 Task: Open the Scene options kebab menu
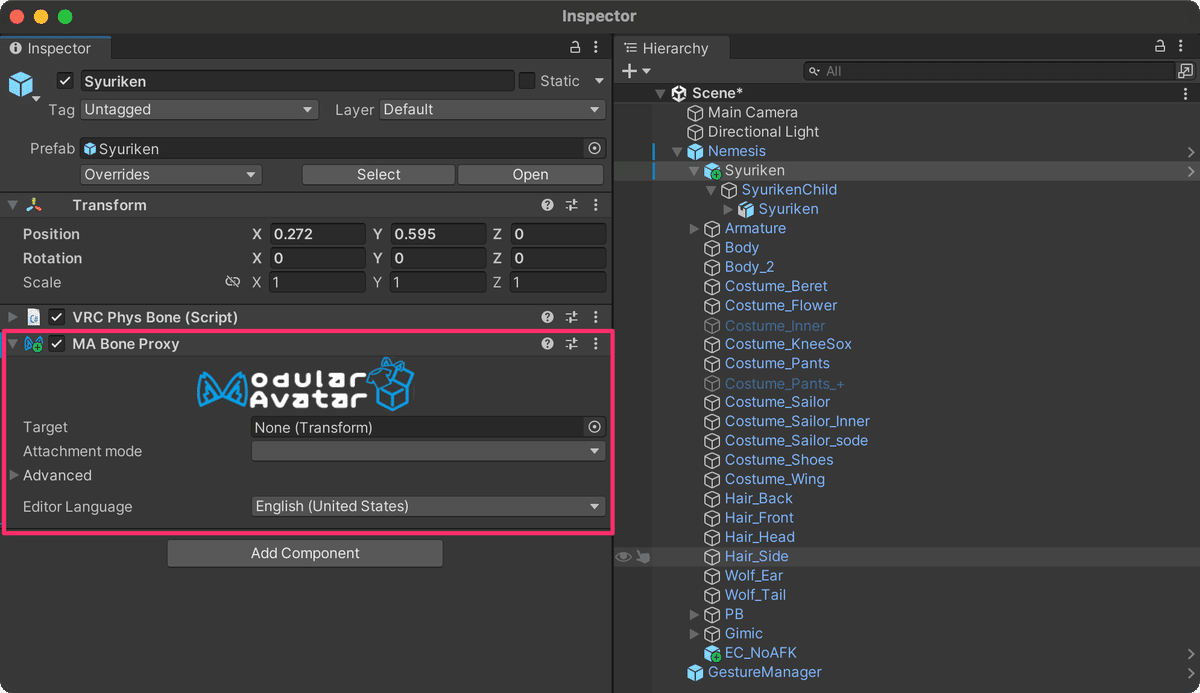click(1185, 93)
